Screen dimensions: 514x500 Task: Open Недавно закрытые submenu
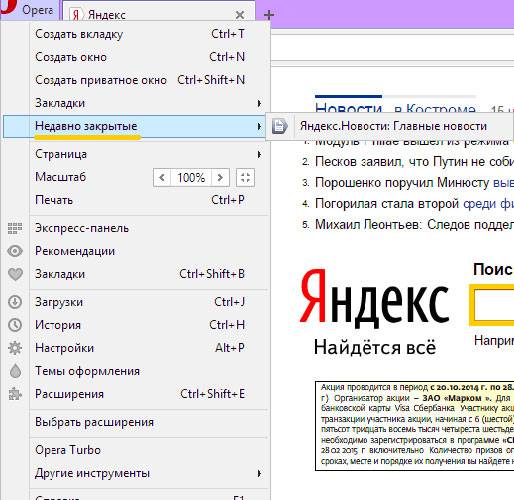point(134,126)
